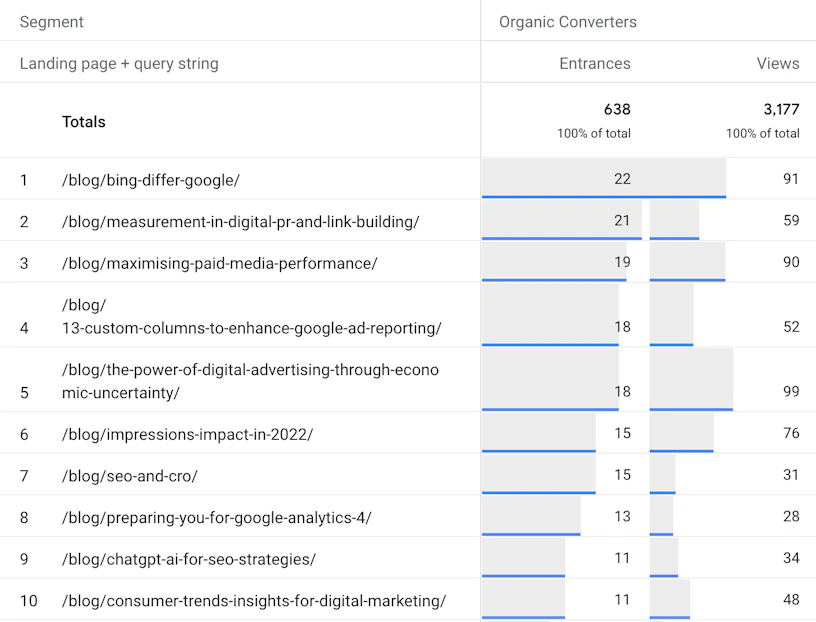Select the Organic Converters segment header
816x622 pixels.
(568, 22)
